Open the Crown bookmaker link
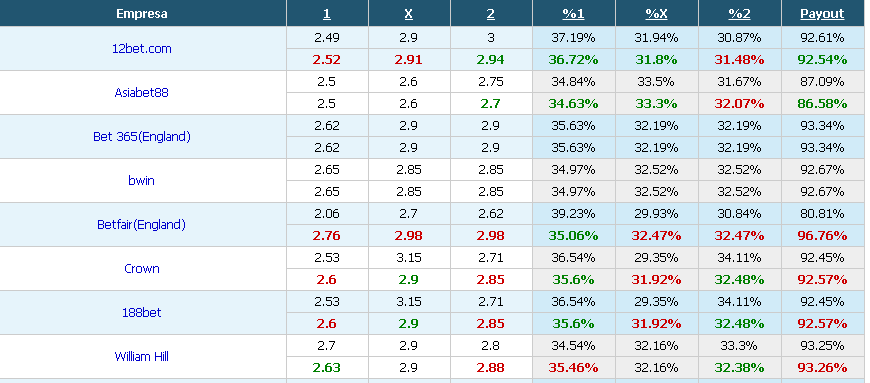The image size is (870, 383). tap(141, 268)
